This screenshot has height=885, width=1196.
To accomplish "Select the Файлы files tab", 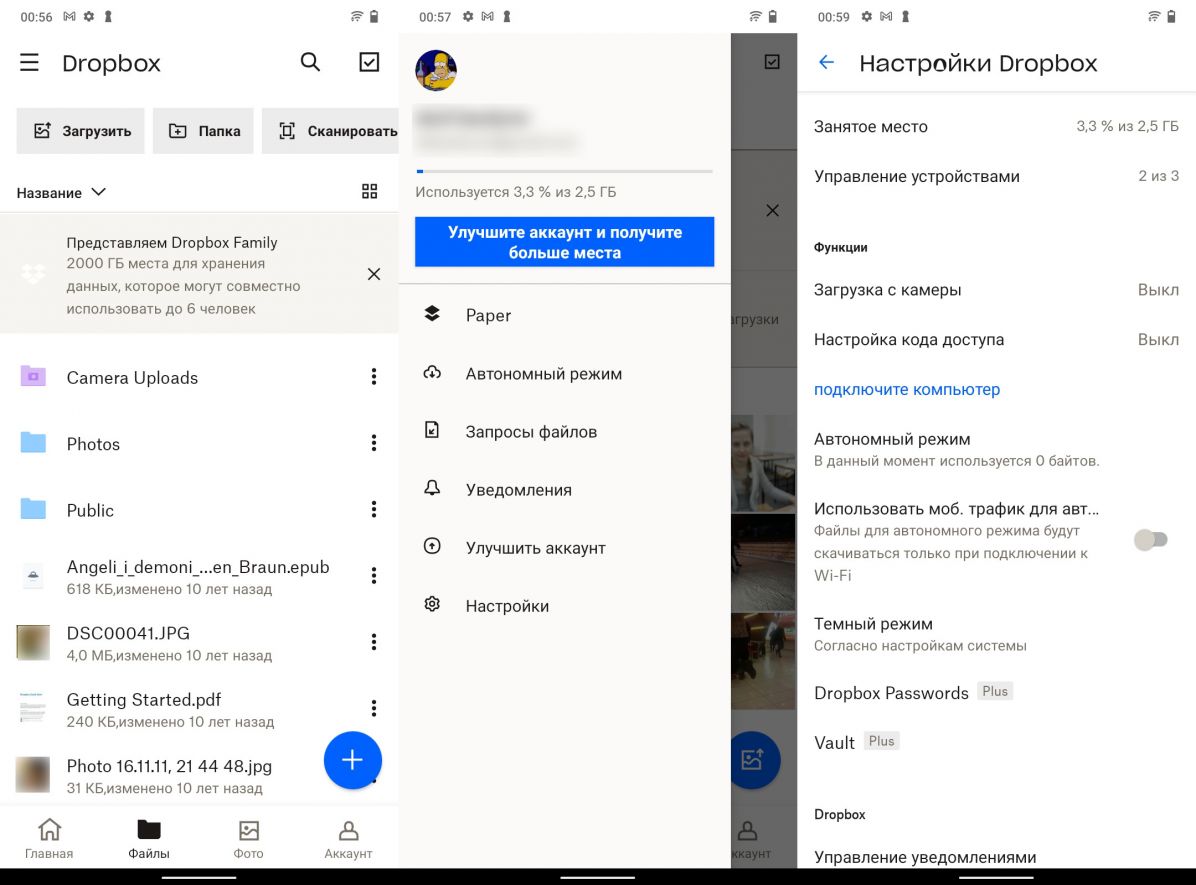I will click(x=149, y=839).
